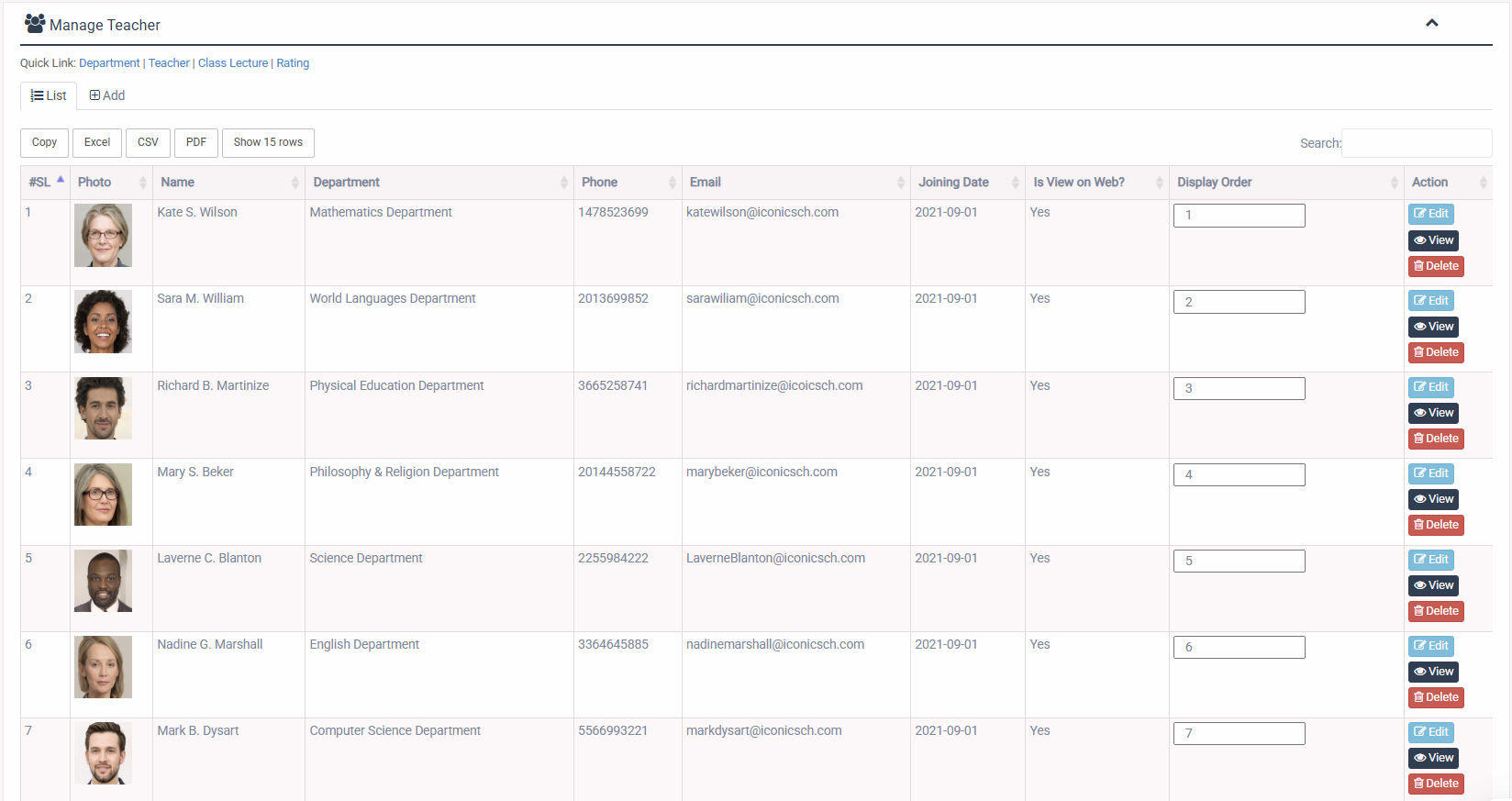Open the Show 15 rows dropdown
This screenshot has width=1512, height=801.
[268, 142]
